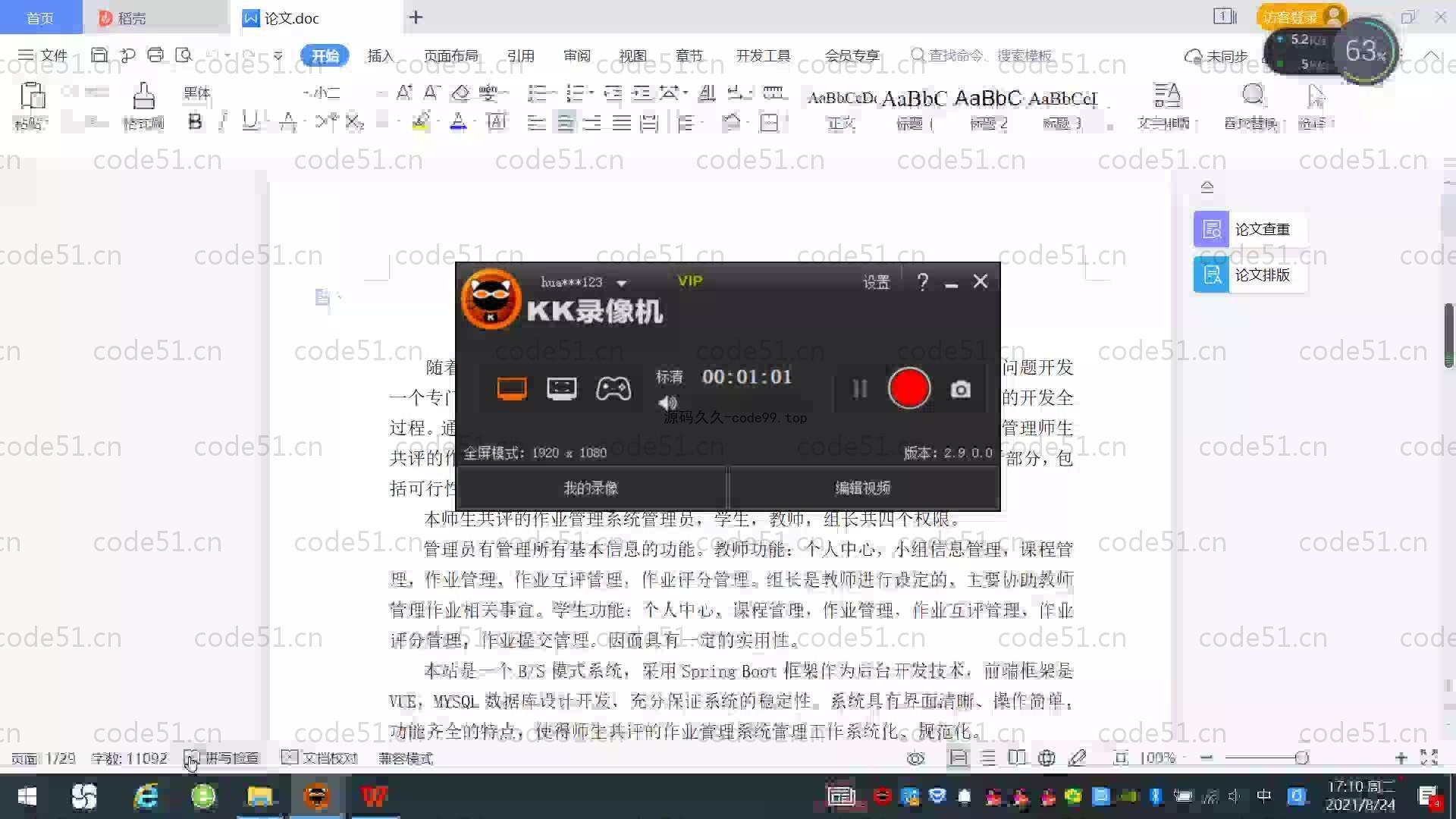Align text left
Viewport: 1456px width, 819px height.
[536, 123]
